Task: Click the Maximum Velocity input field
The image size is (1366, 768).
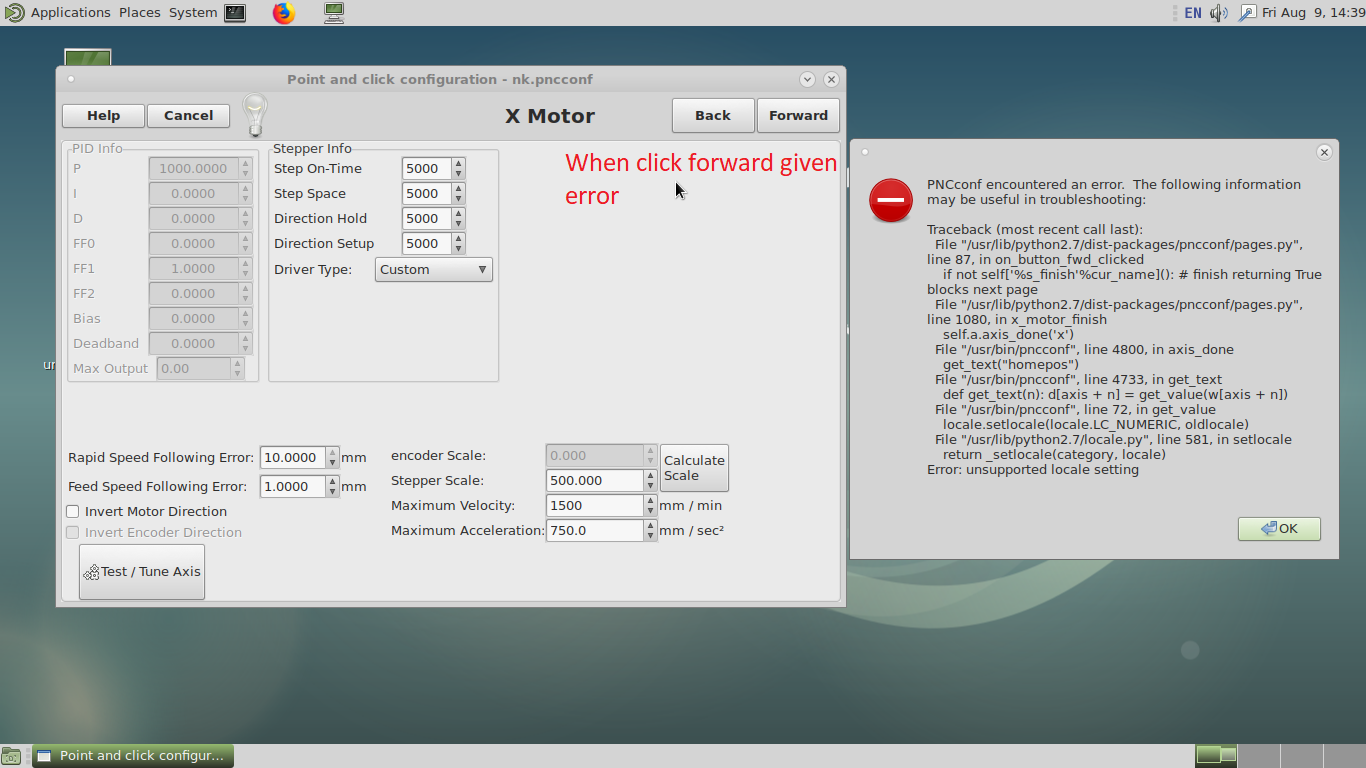Action: click(594, 505)
